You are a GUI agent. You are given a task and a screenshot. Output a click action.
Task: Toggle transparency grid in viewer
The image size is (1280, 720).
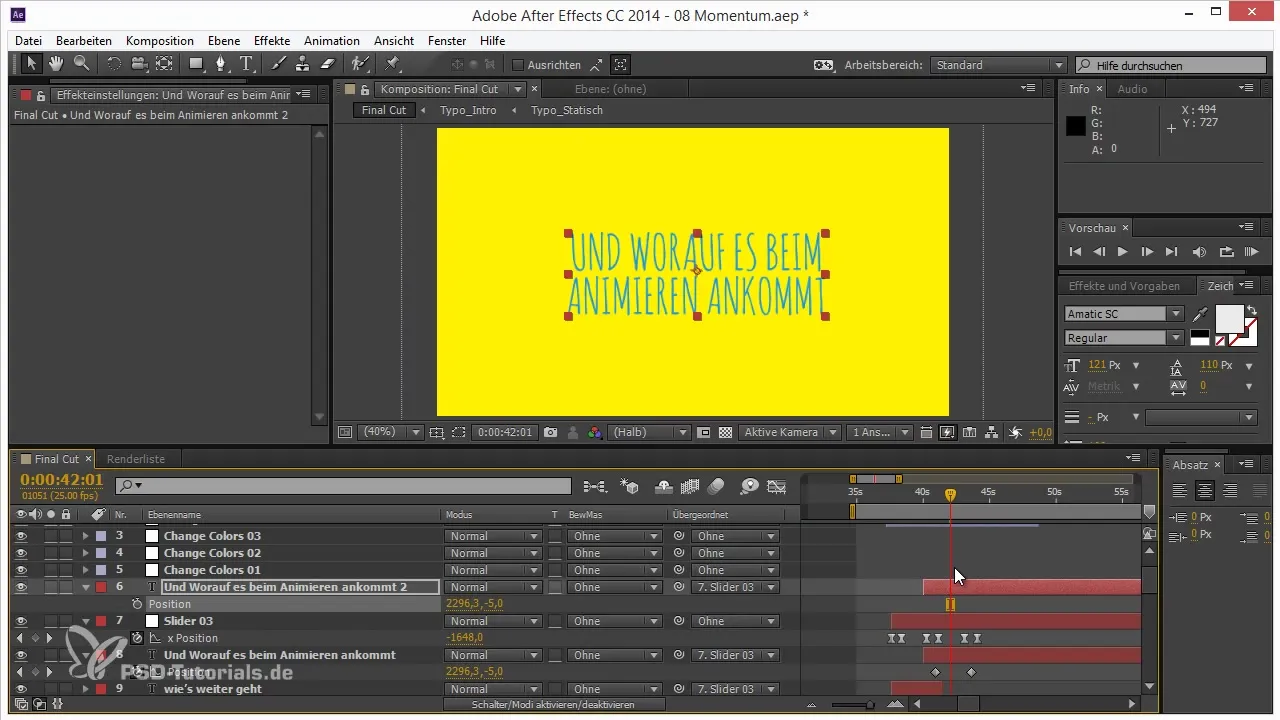coord(726,433)
